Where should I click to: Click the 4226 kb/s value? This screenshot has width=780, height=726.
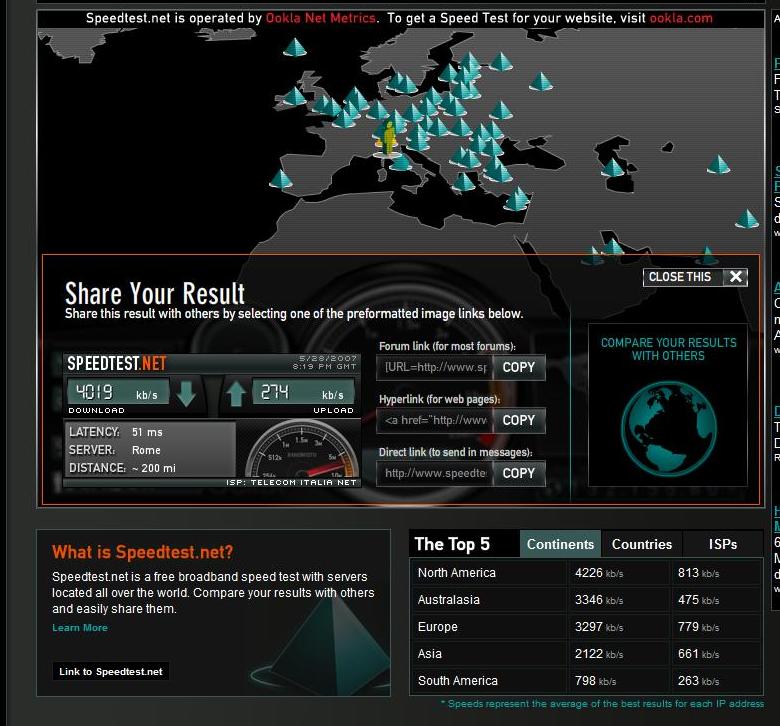tap(599, 573)
